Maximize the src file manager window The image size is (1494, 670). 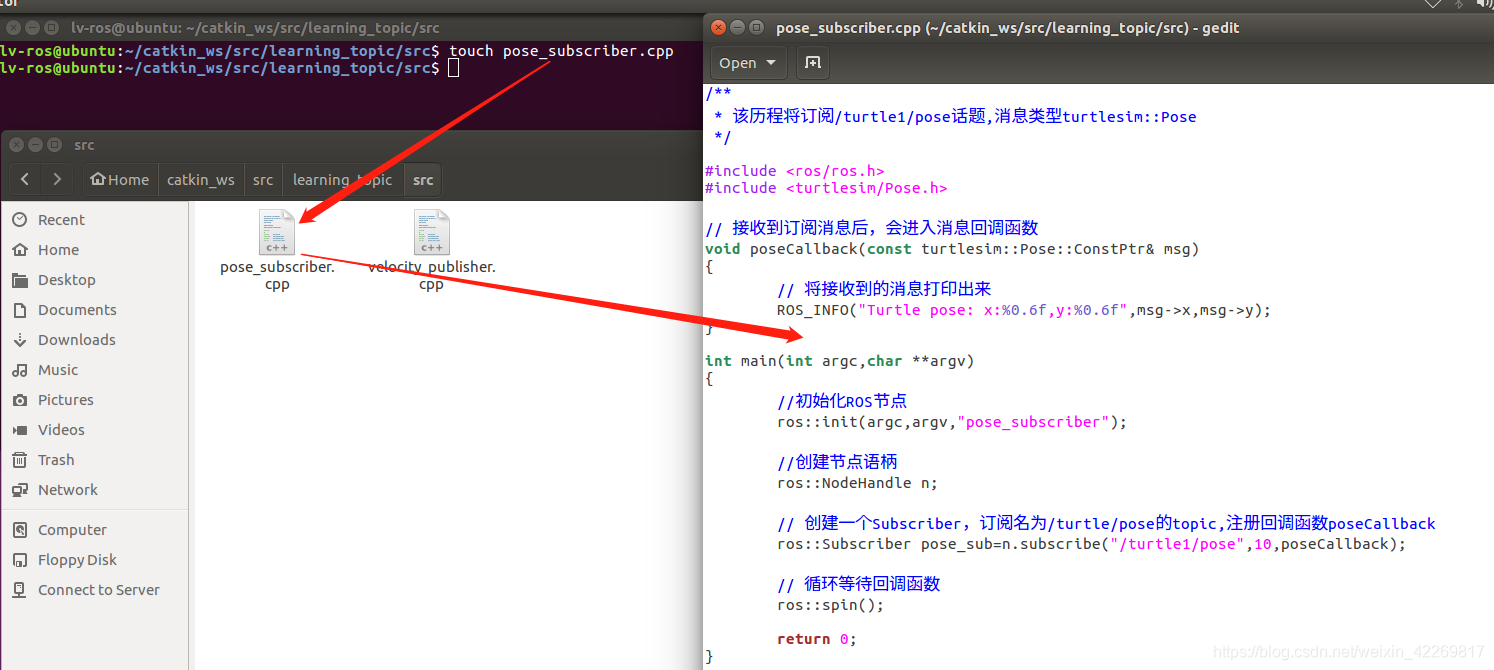(54, 145)
